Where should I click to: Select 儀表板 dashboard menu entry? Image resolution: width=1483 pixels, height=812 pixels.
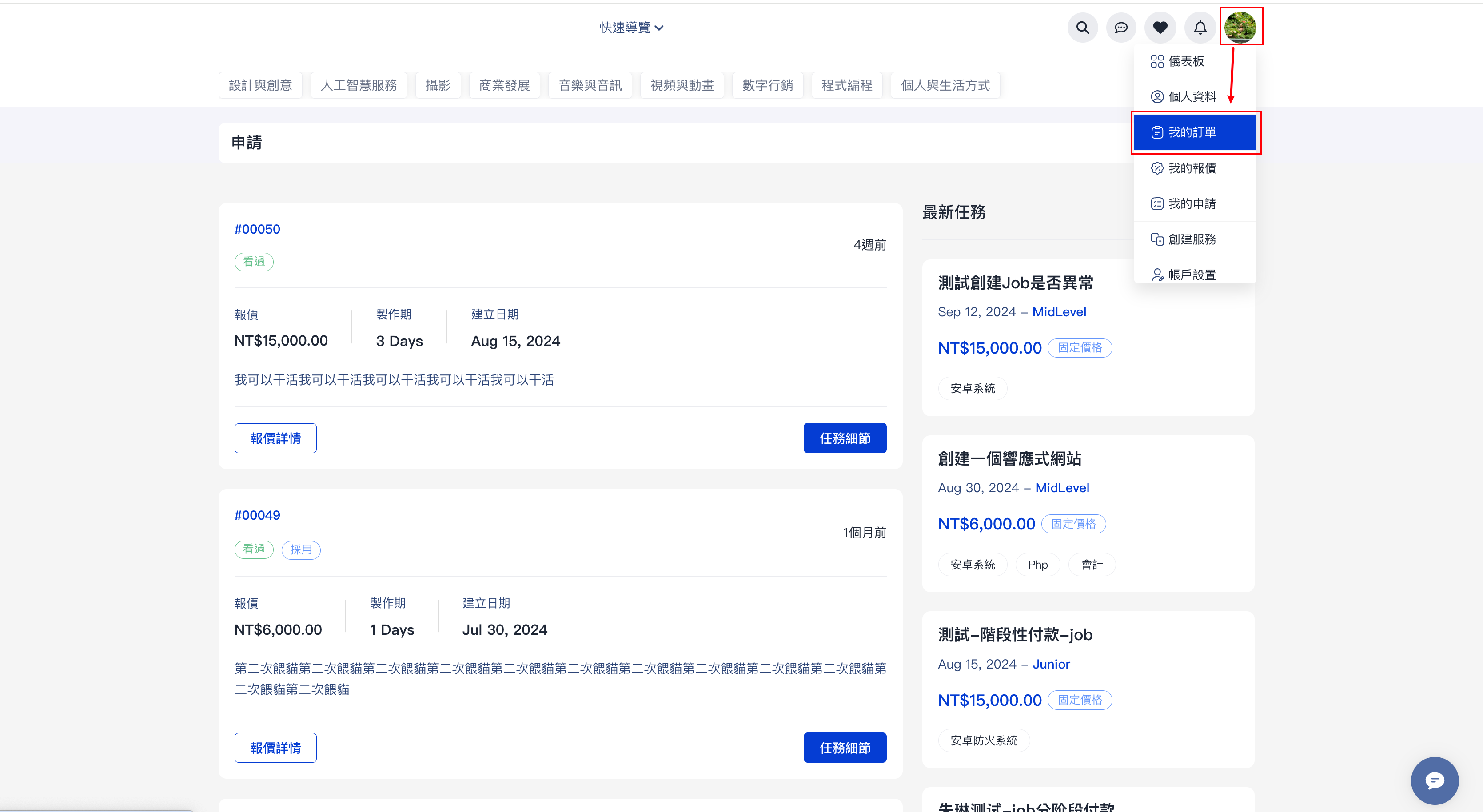(1186, 61)
